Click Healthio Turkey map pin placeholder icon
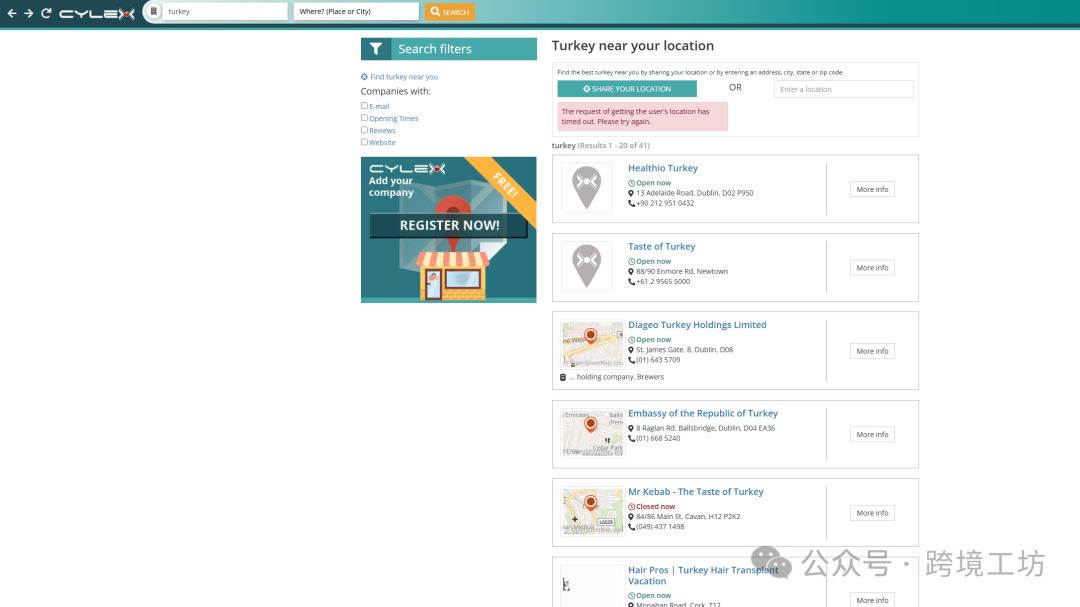This screenshot has height=607, width=1080. 587,187
